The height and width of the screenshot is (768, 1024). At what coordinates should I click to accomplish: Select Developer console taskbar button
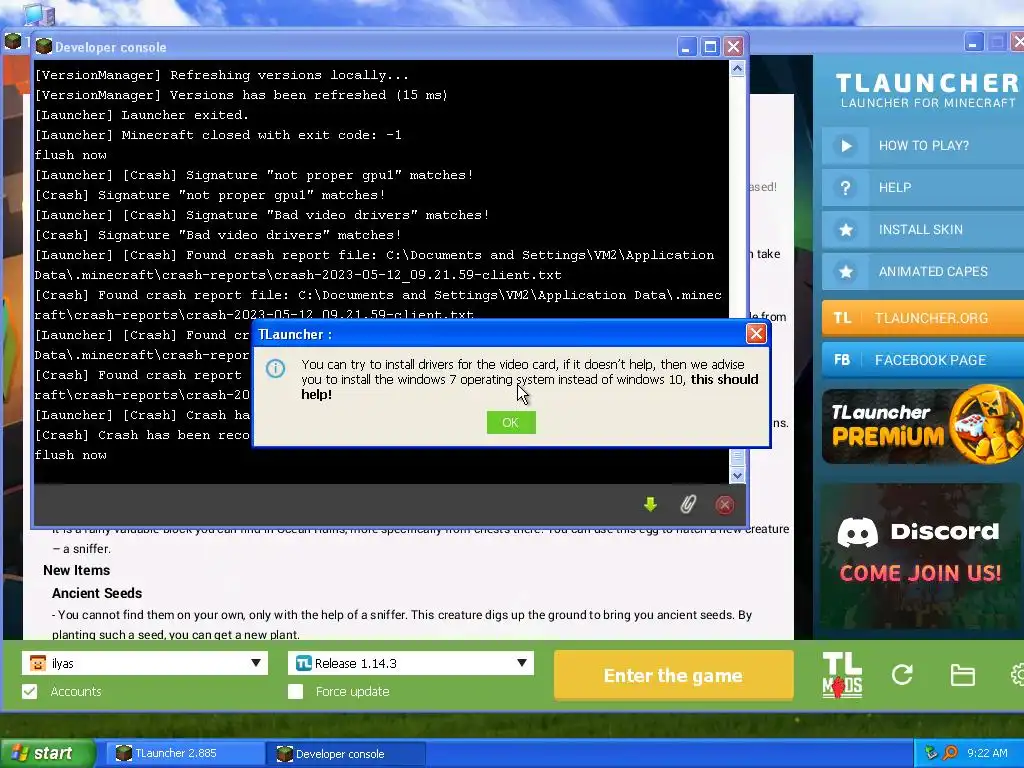tap(346, 754)
